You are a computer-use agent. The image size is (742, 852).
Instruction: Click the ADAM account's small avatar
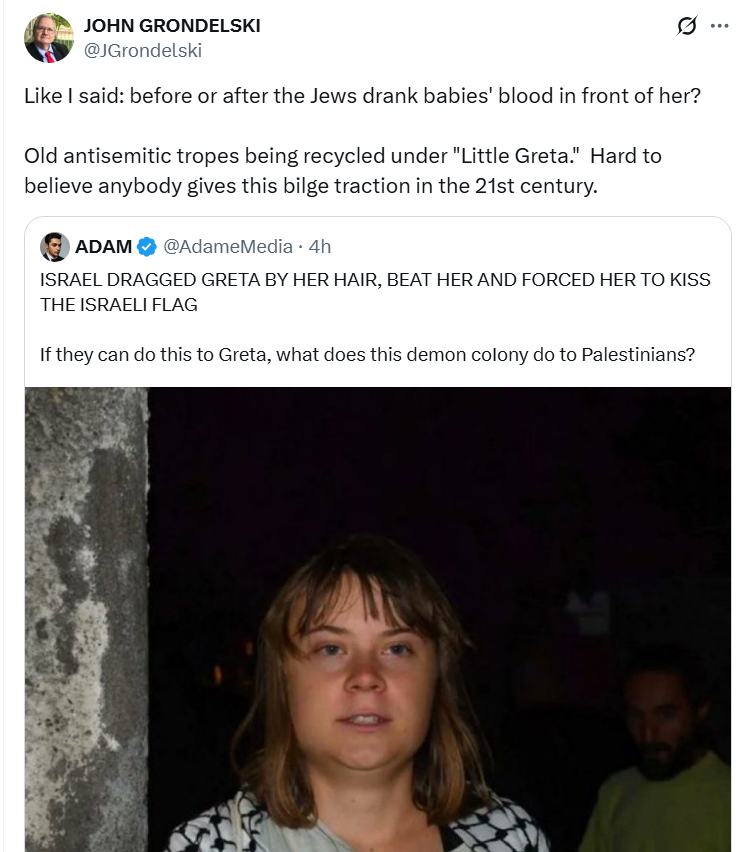tap(54, 246)
